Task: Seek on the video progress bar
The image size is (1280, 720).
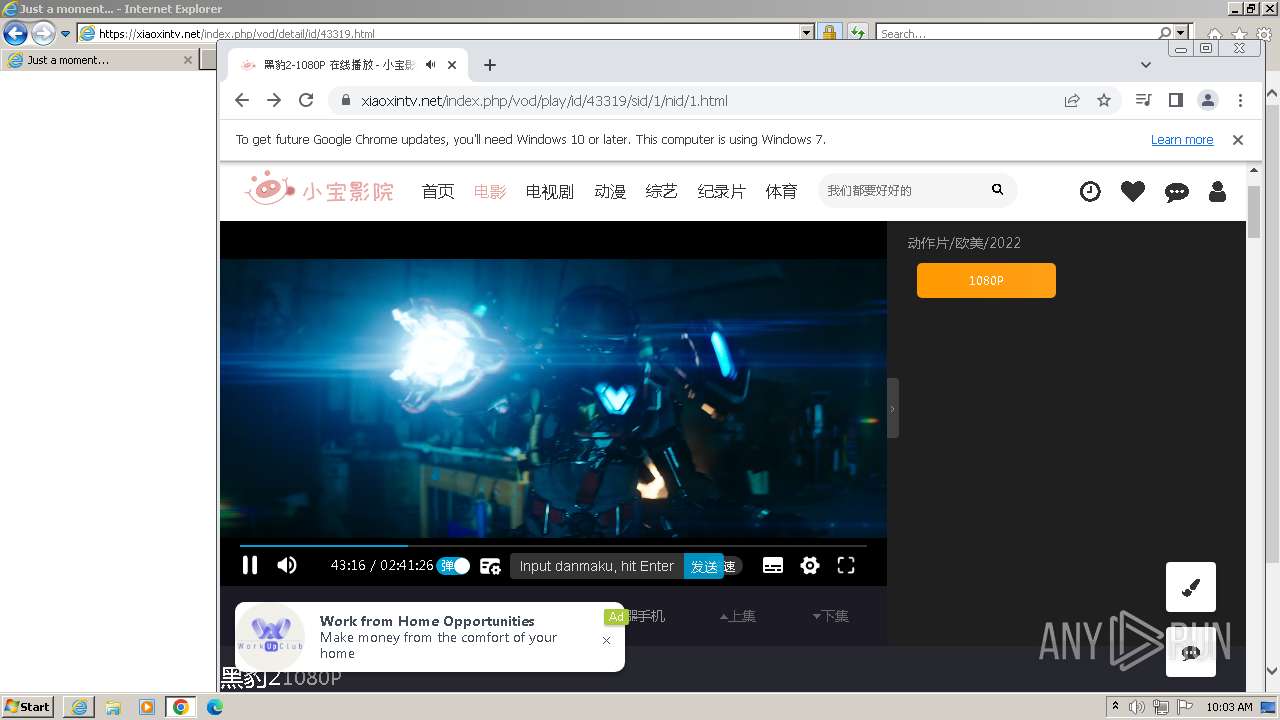Action: click(x=553, y=546)
